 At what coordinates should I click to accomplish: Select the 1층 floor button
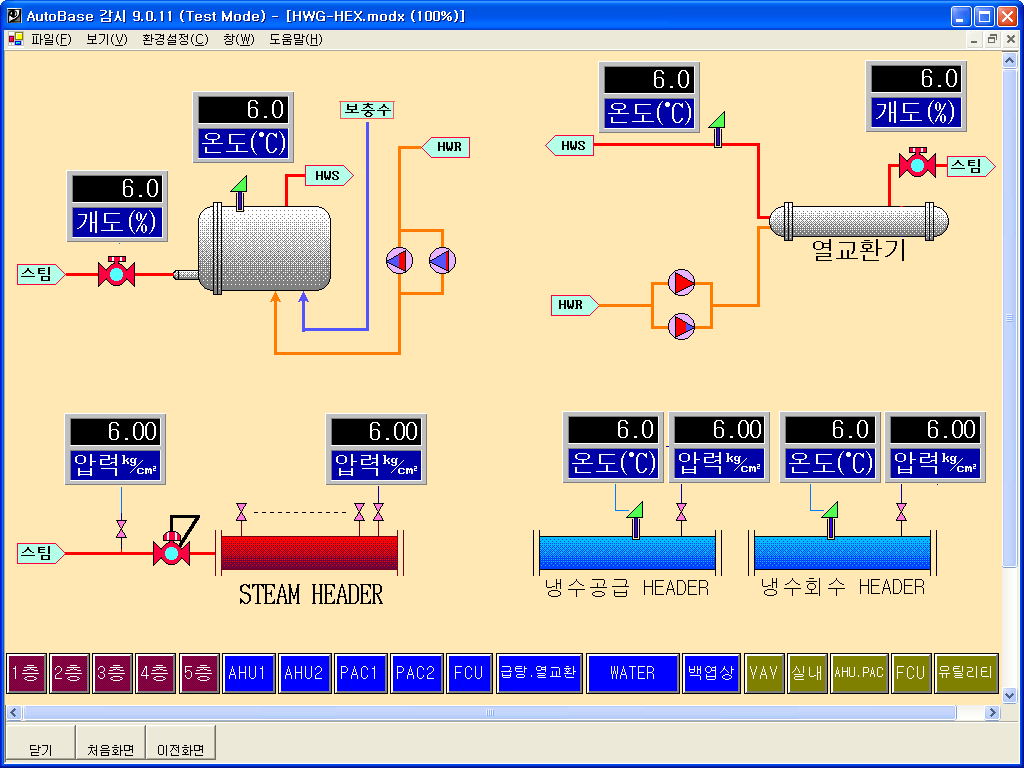26,673
